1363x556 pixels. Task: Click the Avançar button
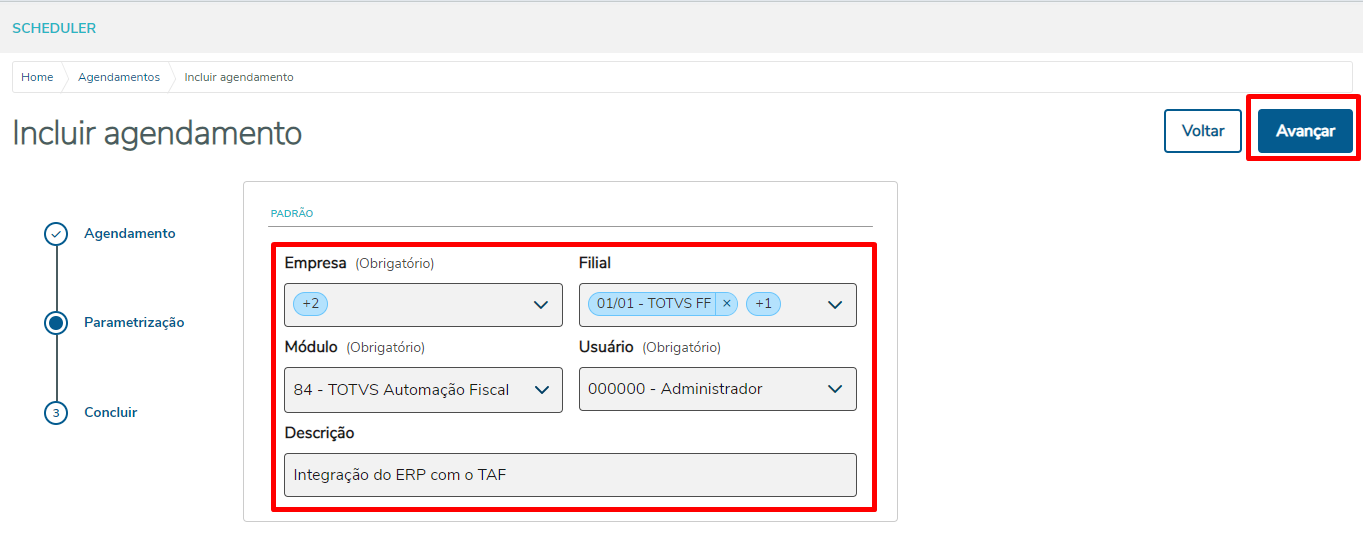(1305, 131)
